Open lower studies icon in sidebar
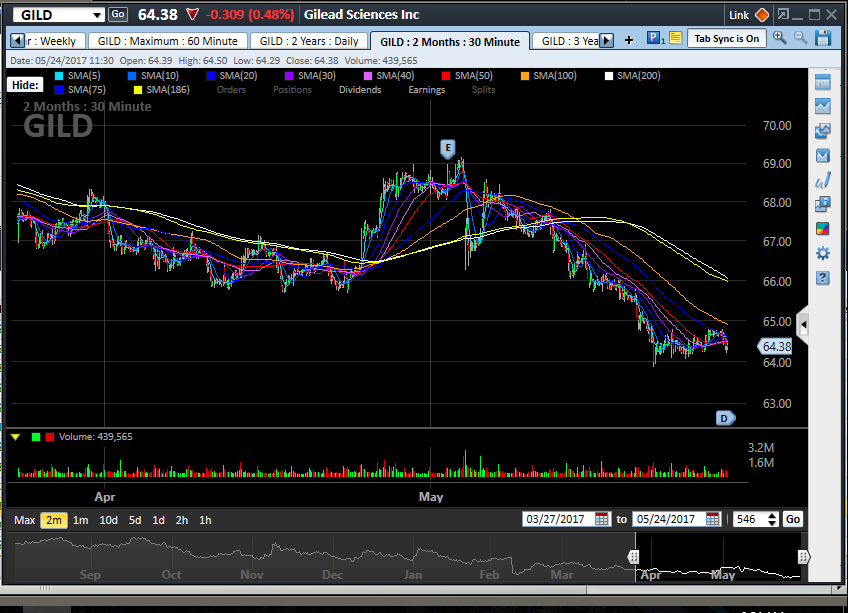Image resolution: width=848 pixels, height=613 pixels. [x=823, y=156]
